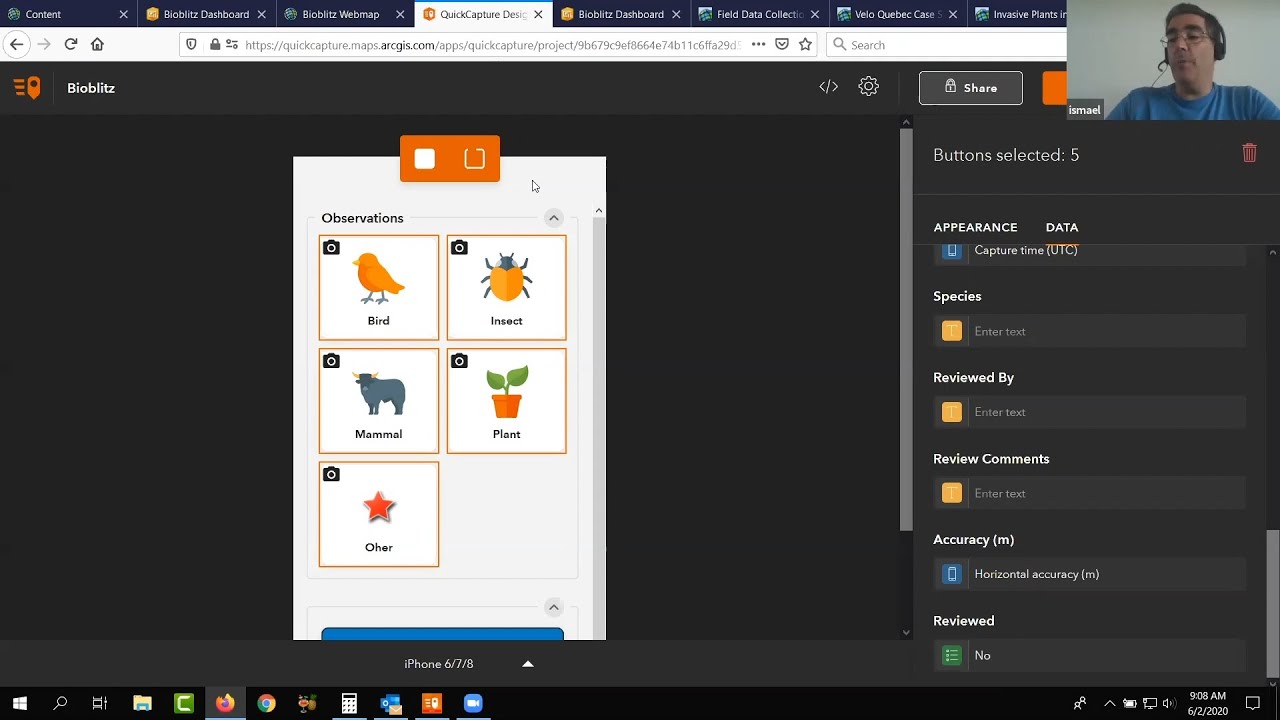Select the Oher capture button with red star
Viewport: 1280px width, 720px height.
coord(378,514)
